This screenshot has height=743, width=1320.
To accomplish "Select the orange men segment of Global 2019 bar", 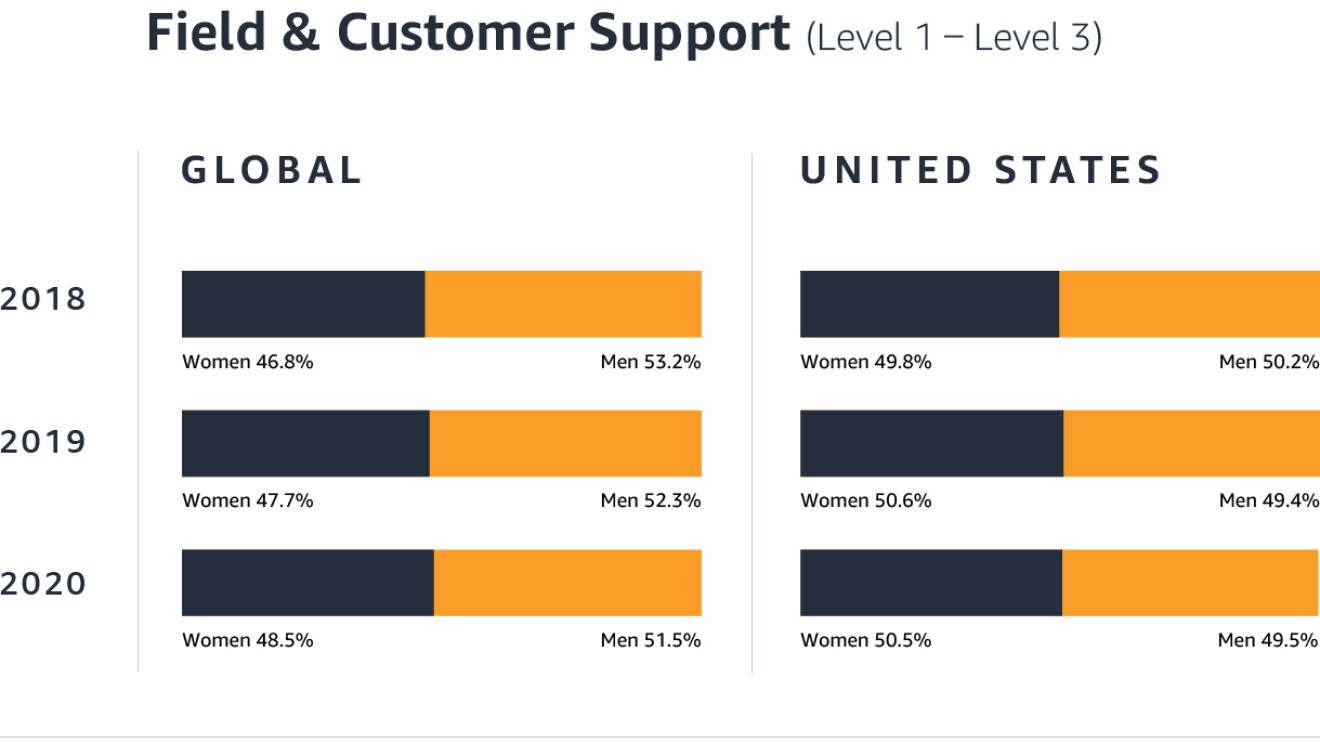I will coord(565,443).
